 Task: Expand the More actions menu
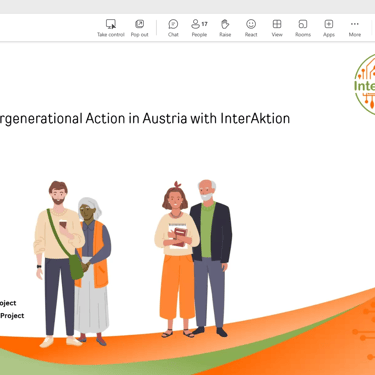pyautogui.click(x=355, y=28)
